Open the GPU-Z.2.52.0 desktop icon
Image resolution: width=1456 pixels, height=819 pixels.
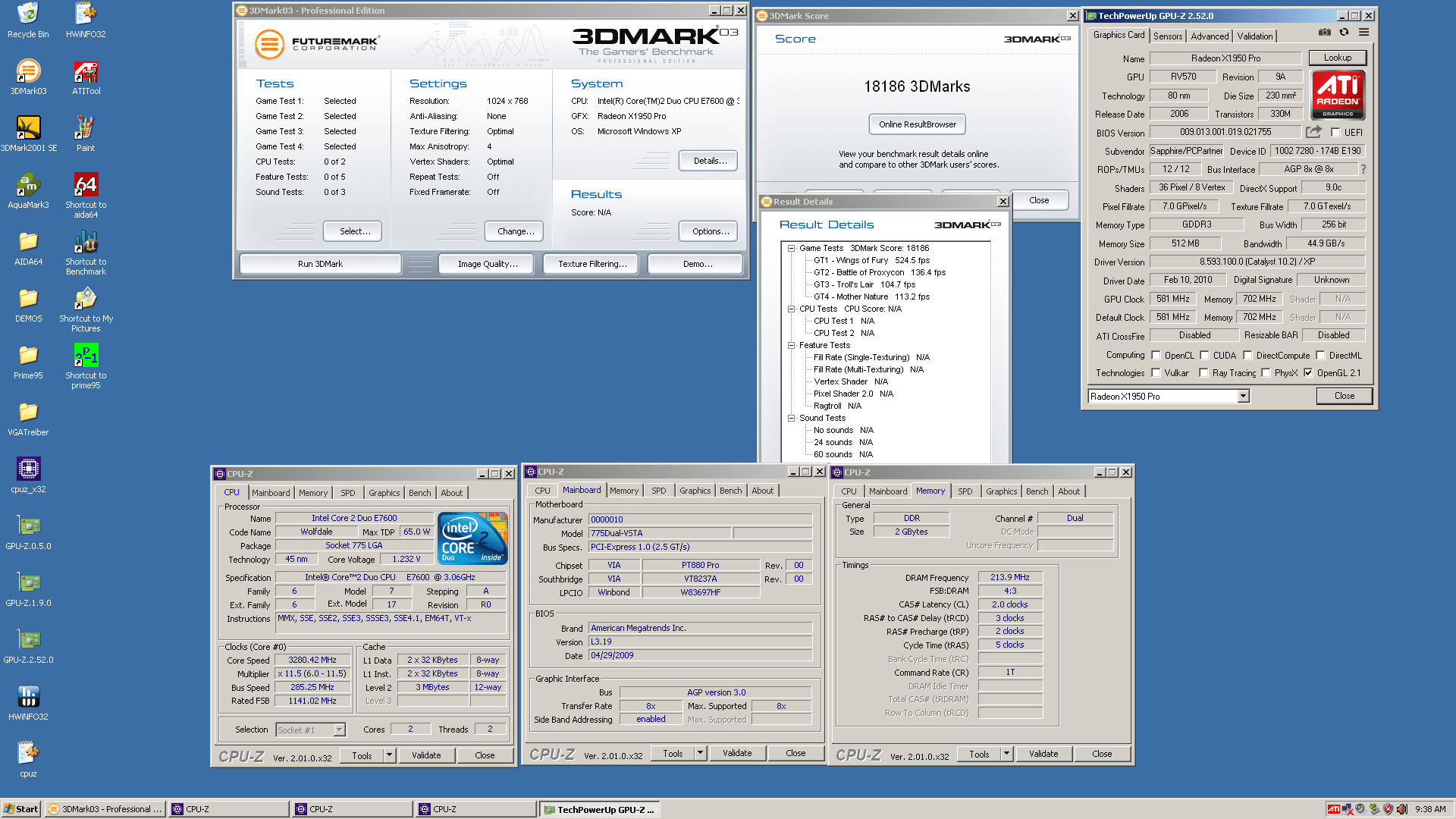(28, 646)
